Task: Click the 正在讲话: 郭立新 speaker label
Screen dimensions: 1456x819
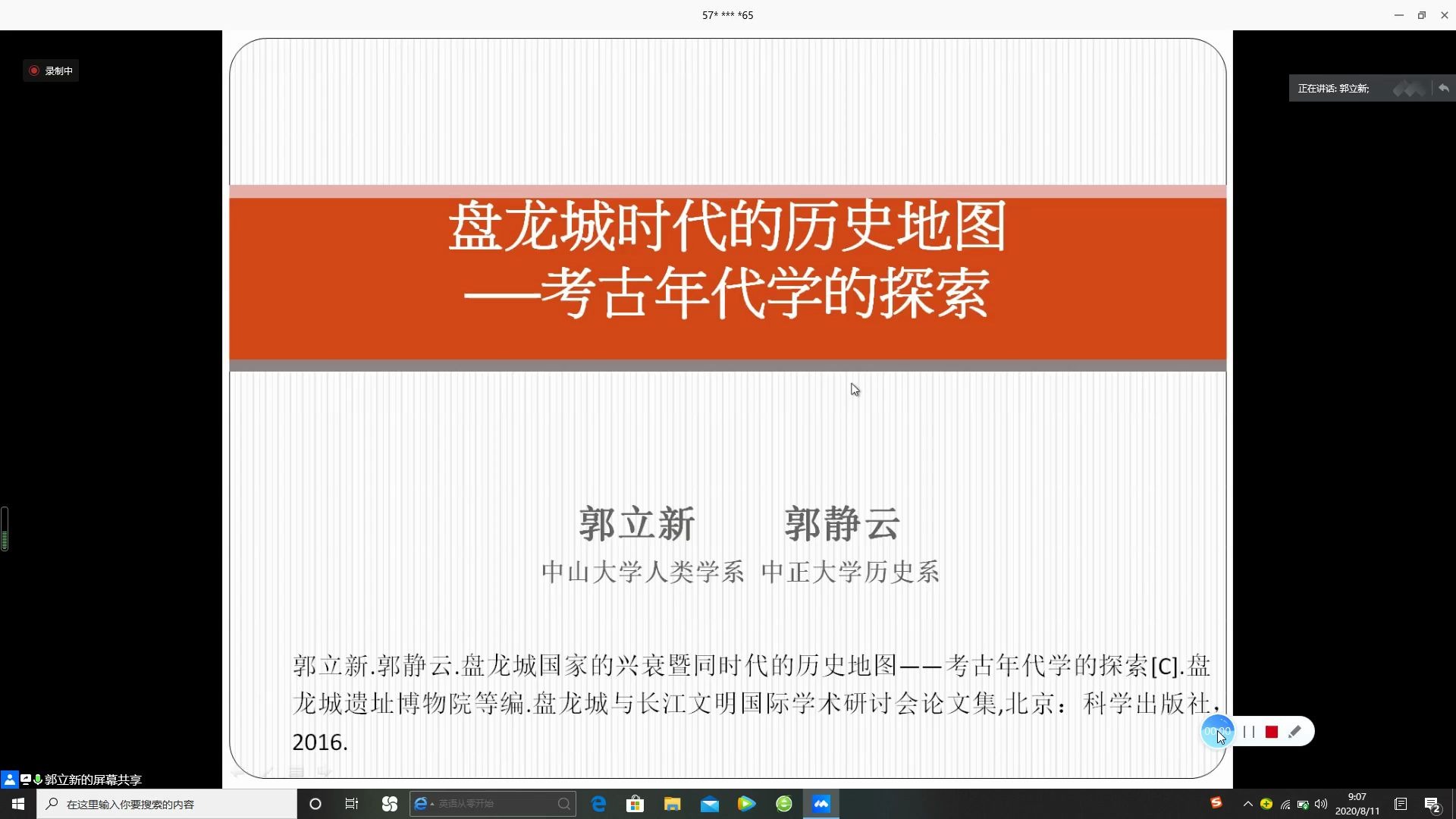Action: coord(1333,89)
